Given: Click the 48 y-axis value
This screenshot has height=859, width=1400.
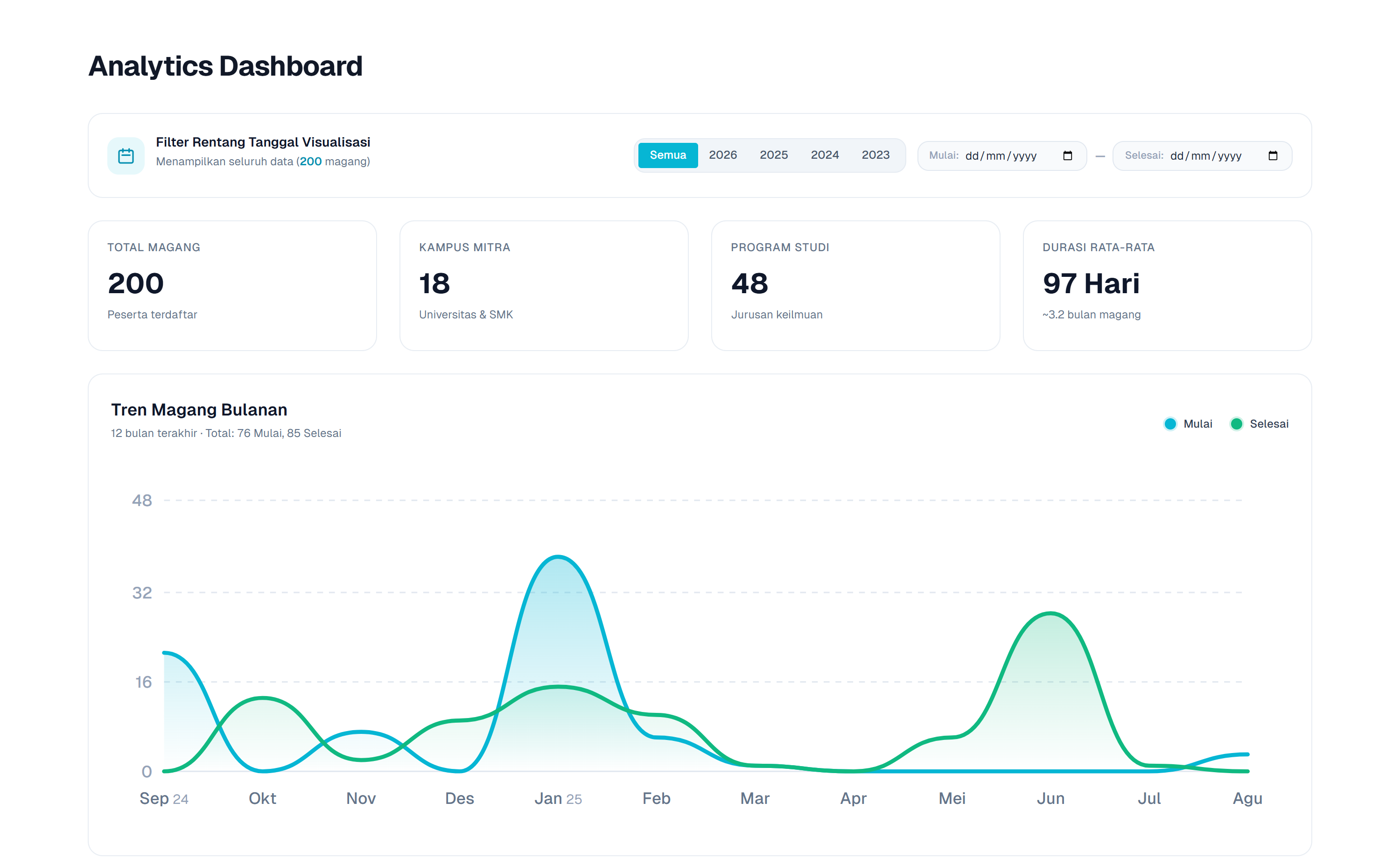Looking at the screenshot, I should (142, 500).
